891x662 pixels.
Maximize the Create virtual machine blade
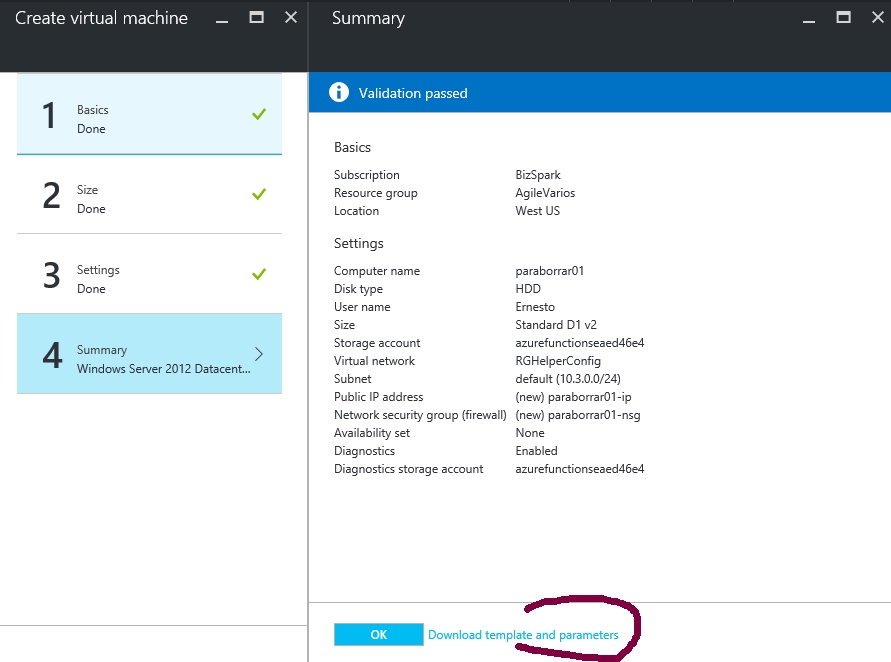(x=256, y=18)
